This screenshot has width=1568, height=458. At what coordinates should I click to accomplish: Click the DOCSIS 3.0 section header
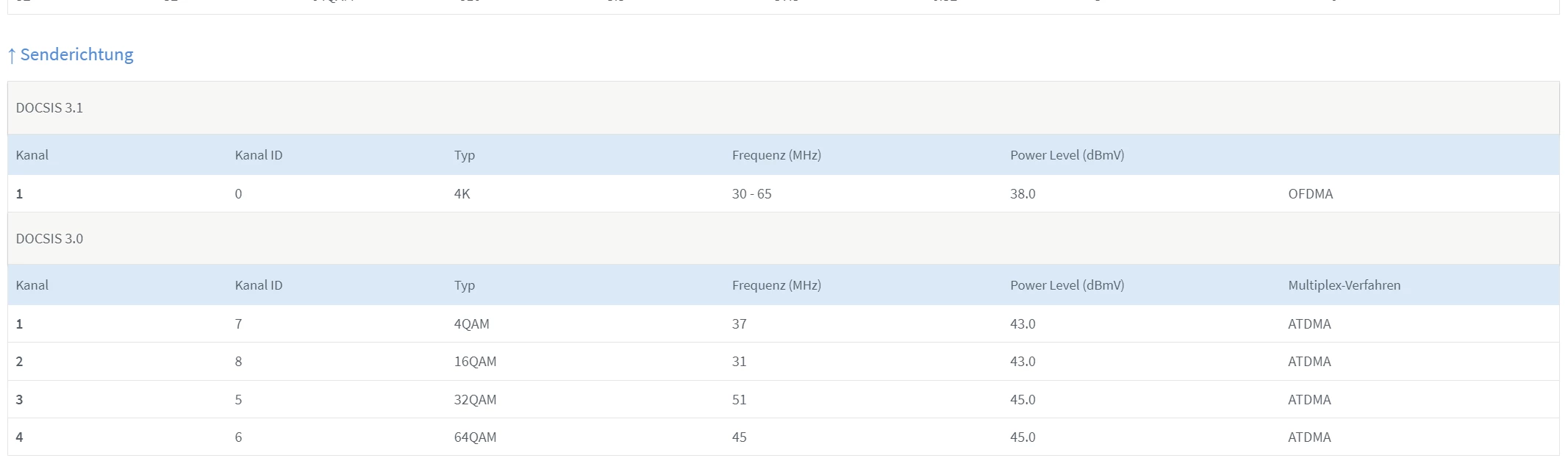click(49, 239)
